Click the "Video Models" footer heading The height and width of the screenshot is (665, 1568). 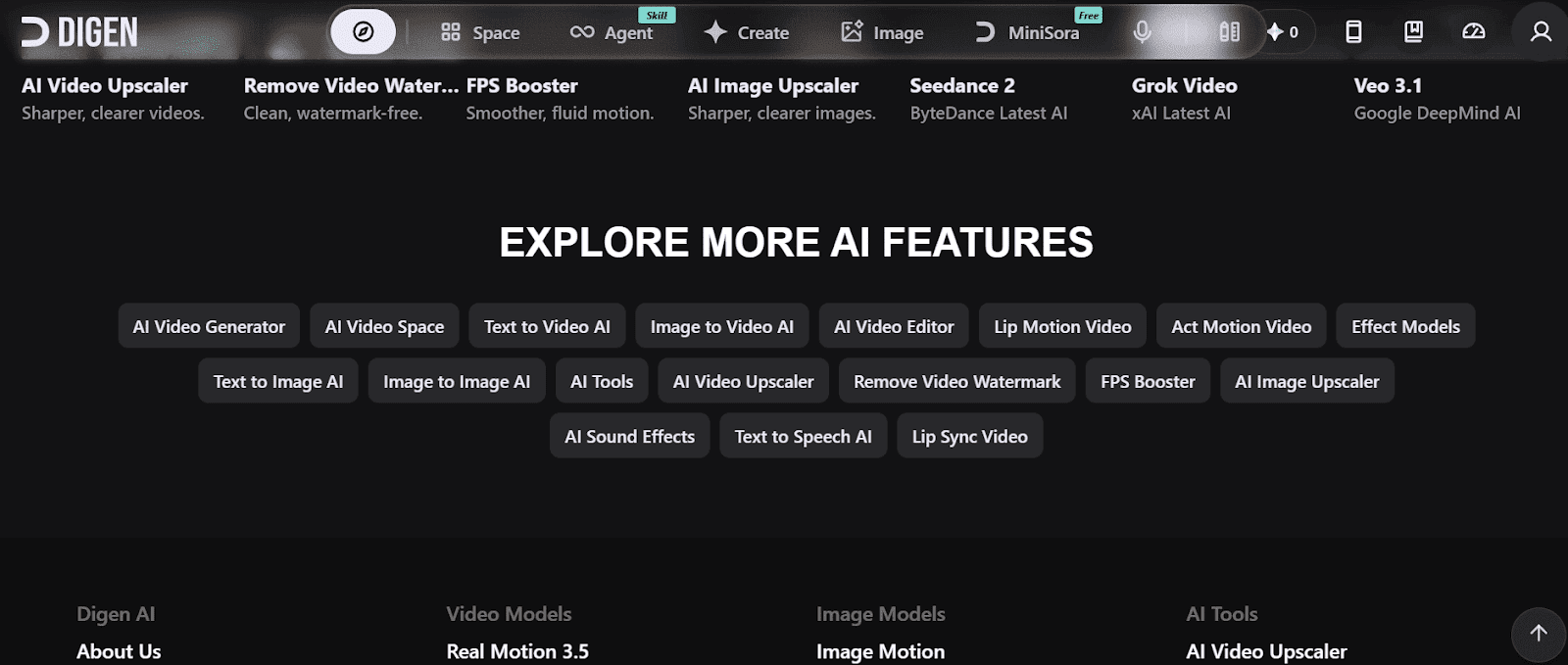coord(509,614)
